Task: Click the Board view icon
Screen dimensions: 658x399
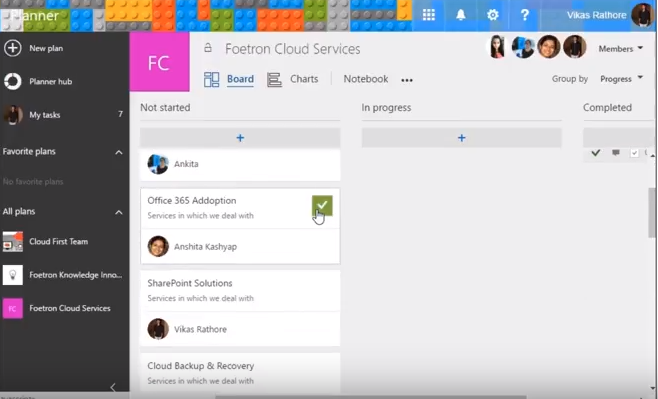Action: pyautogui.click(x=212, y=79)
